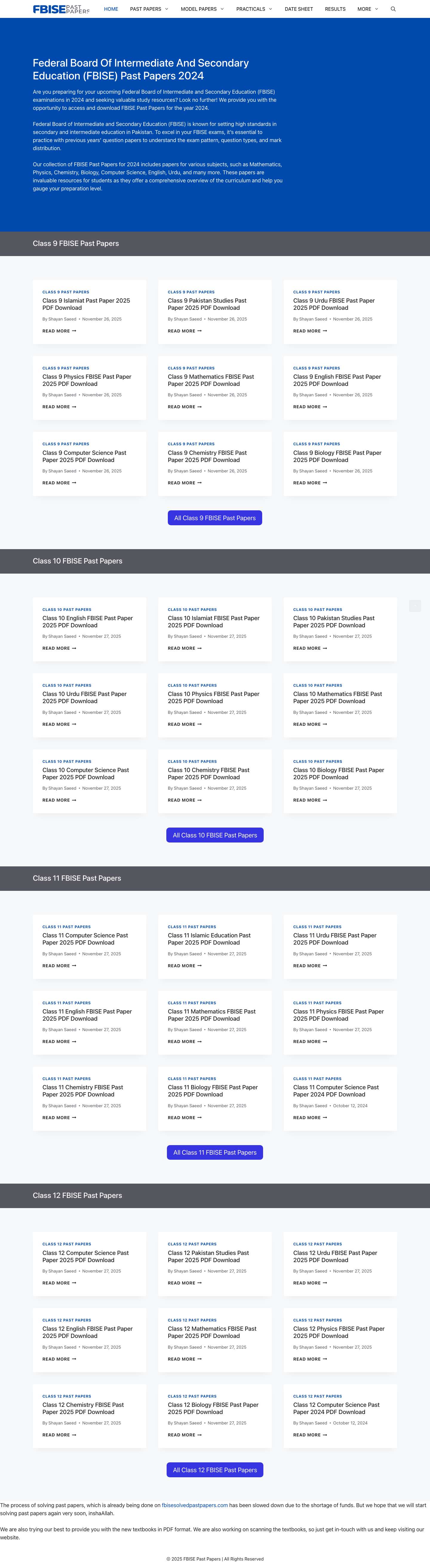Open Class 10 Mathematics FBISE Past Paper title
The width and height of the screenshot is (430, 1568).
(x=337, y=697)
